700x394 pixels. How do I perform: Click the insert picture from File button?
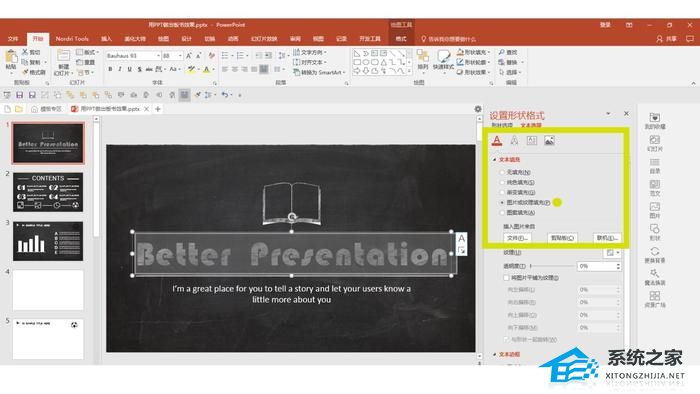pos(517,238)
